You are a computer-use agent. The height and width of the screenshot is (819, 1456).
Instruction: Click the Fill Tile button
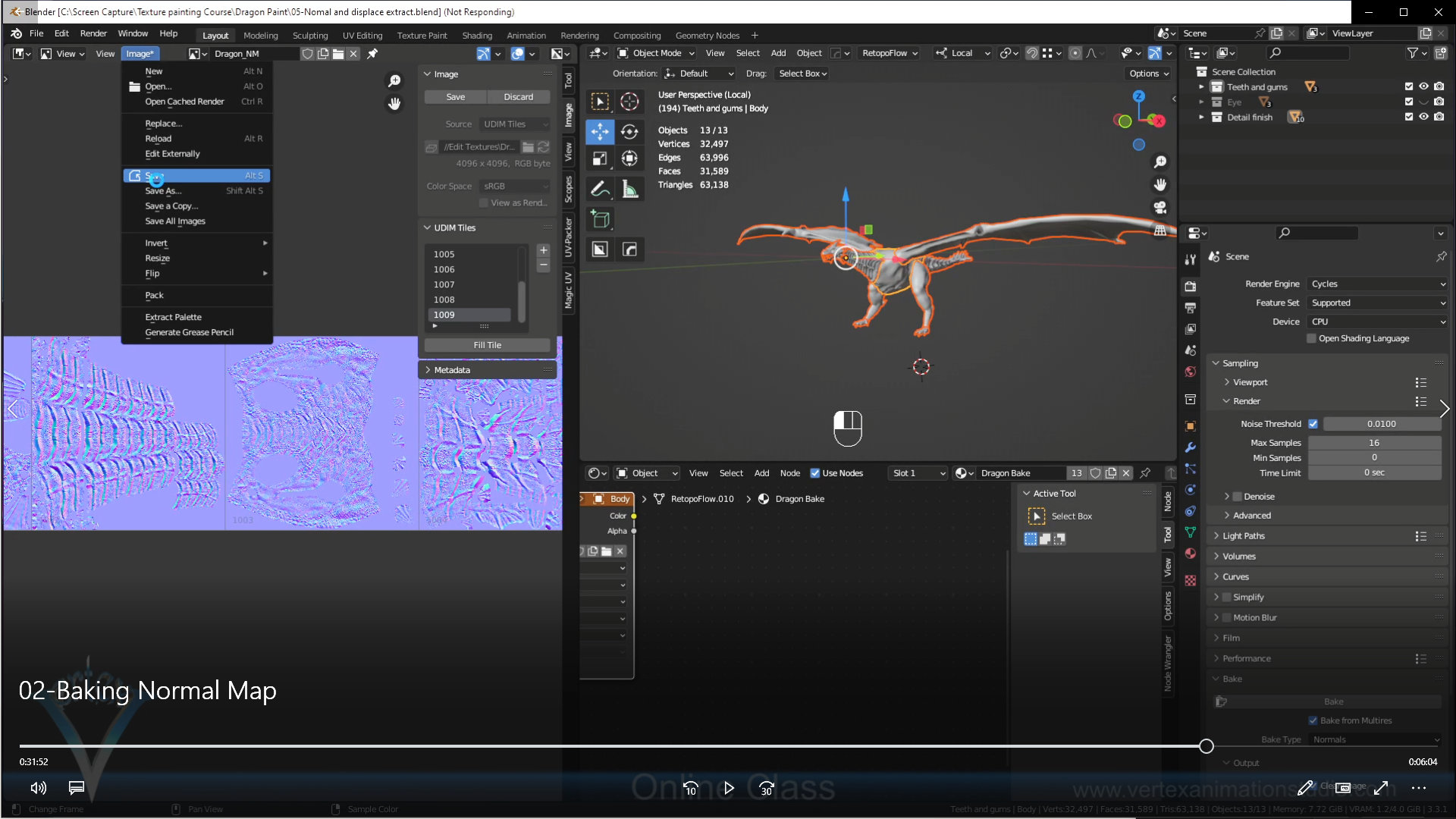488,345
